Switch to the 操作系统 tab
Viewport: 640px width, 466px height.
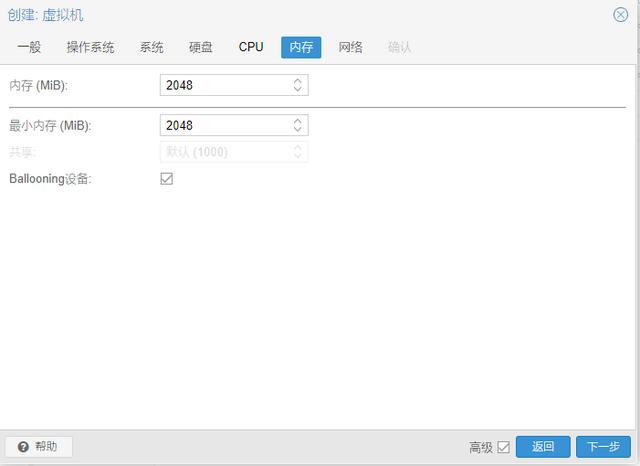click(x=90, y=47)
